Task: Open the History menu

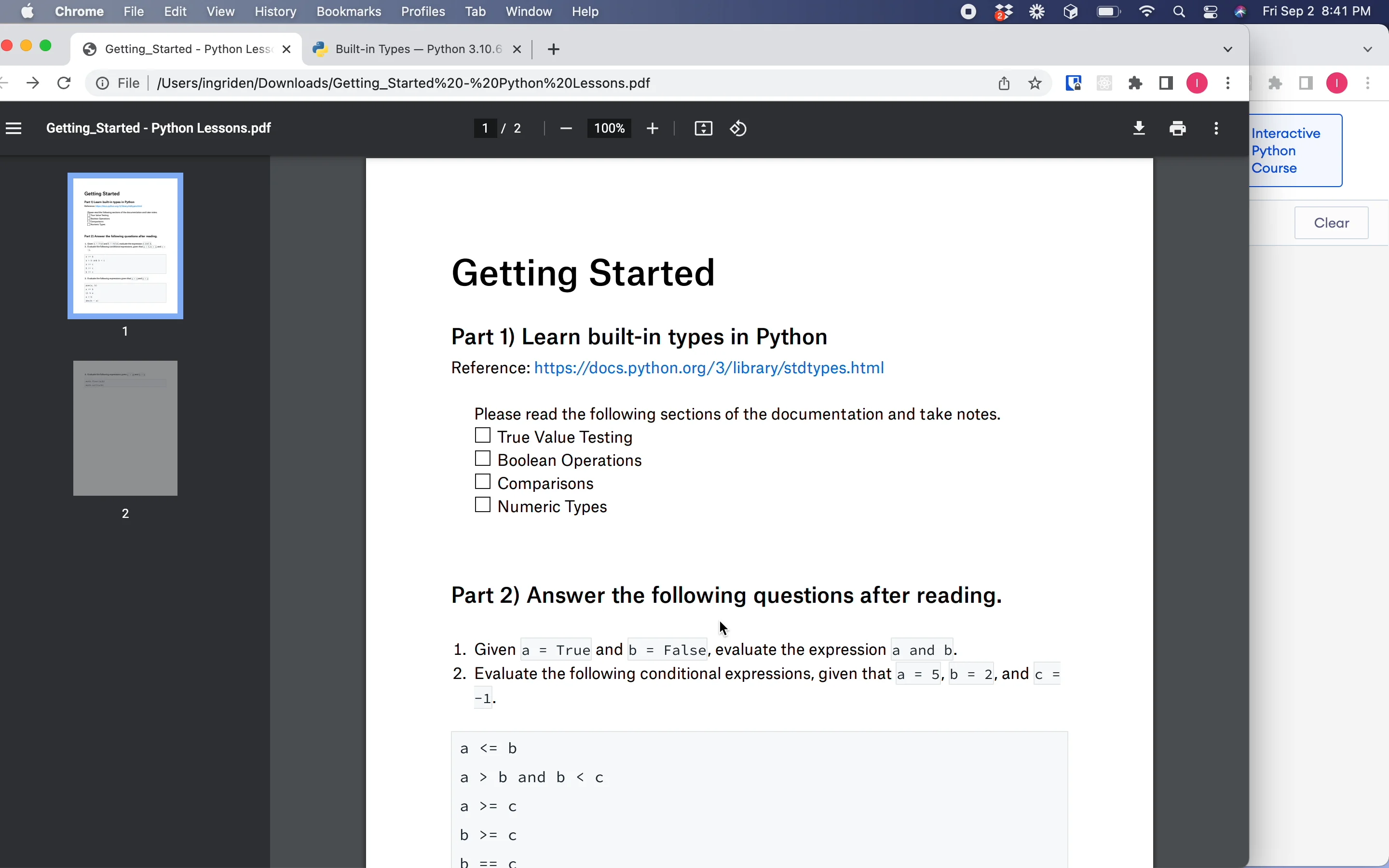Action: [x=275, y=12]
